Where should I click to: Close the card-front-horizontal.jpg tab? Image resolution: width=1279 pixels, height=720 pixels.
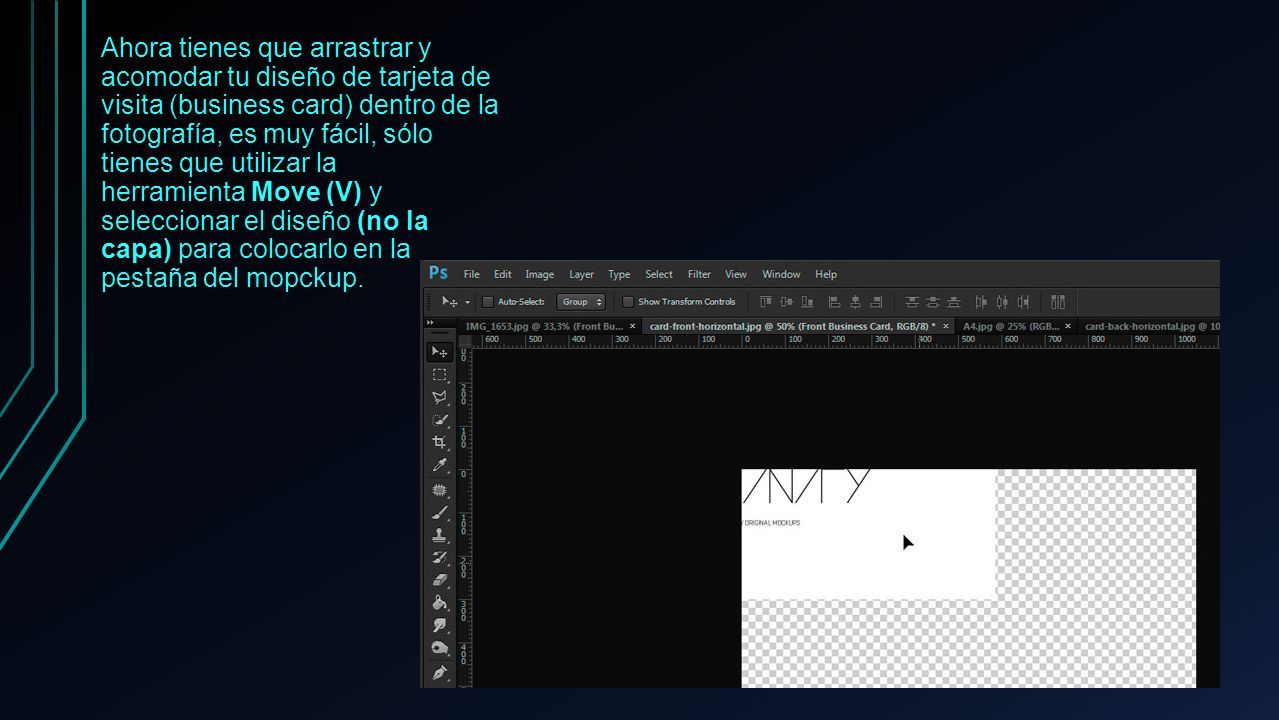(946, 326)
